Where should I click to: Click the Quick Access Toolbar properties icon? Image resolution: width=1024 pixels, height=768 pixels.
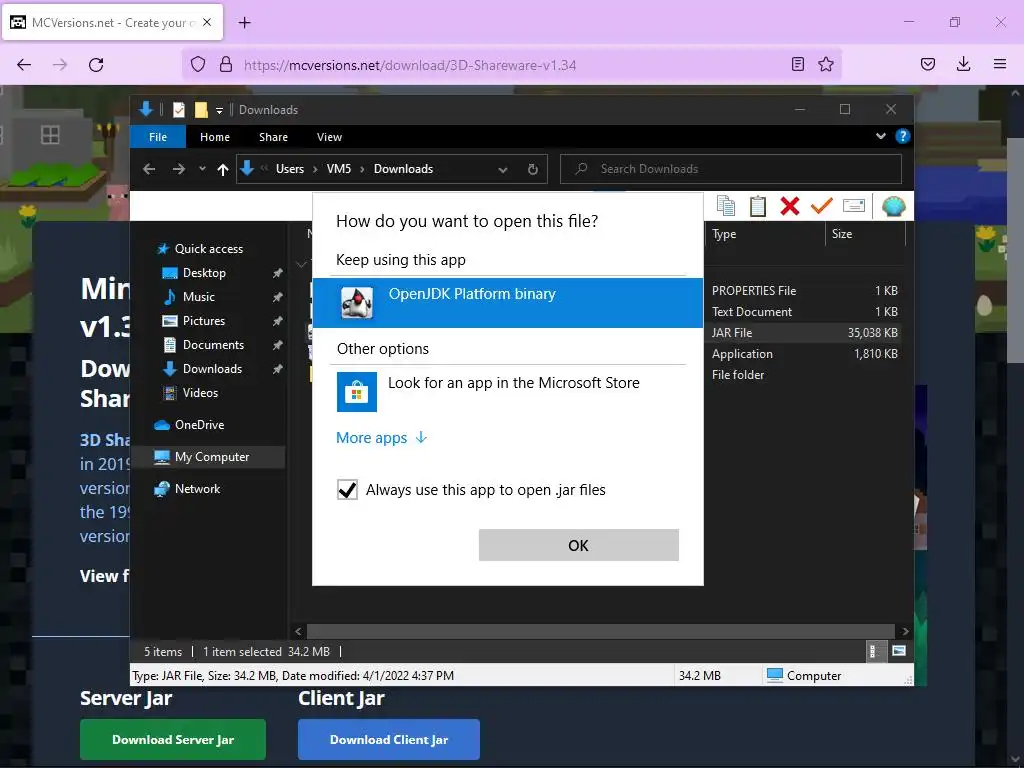click(179, 110)
